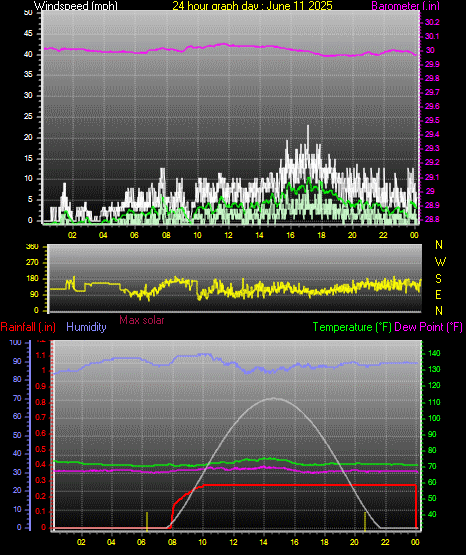466x555 pixels.
Task: Click the hour label 12 under wind graph
Action: point(229,235)
